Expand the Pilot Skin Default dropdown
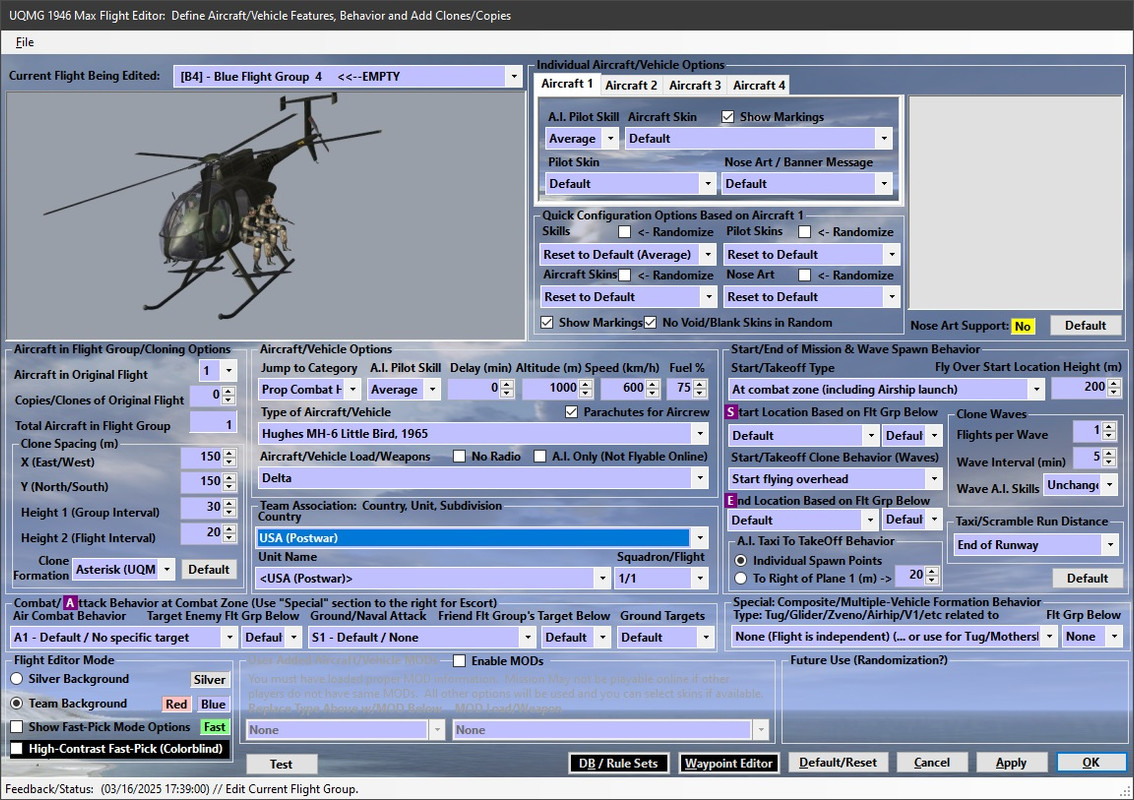 click(x=708, y=184)
